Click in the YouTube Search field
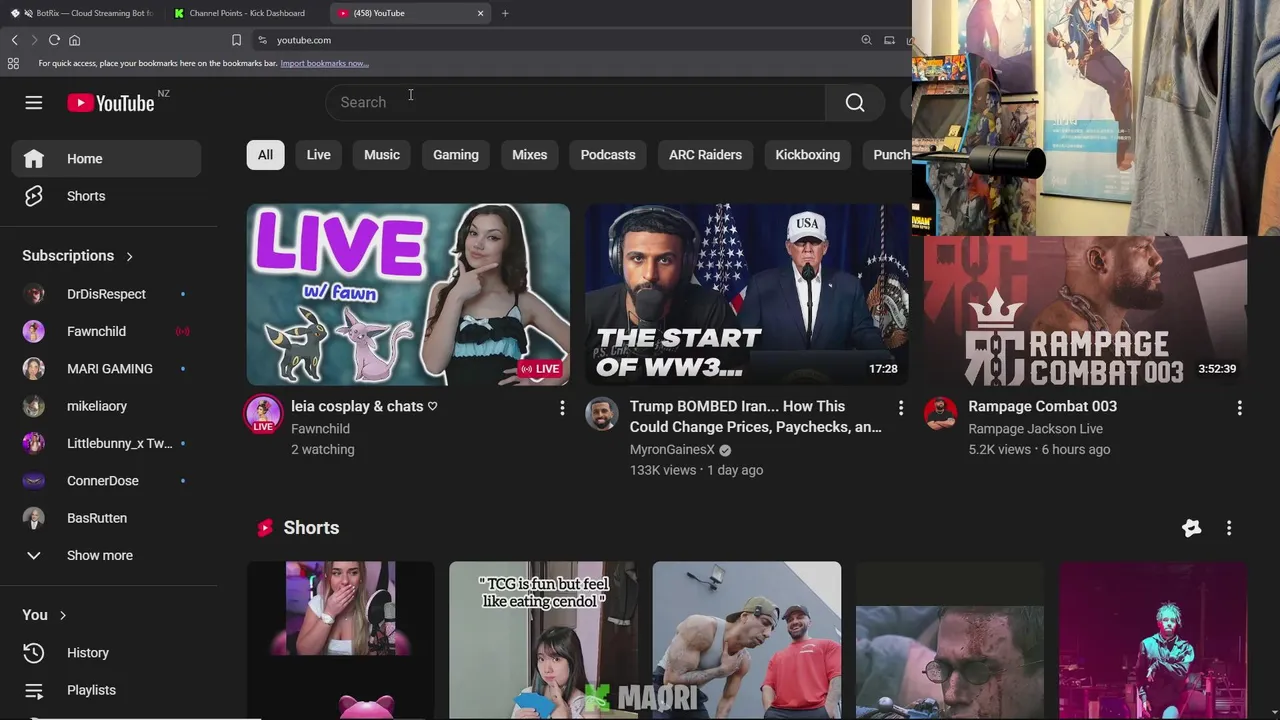This screenshot has height=720, width=1280. coord(575,102)
